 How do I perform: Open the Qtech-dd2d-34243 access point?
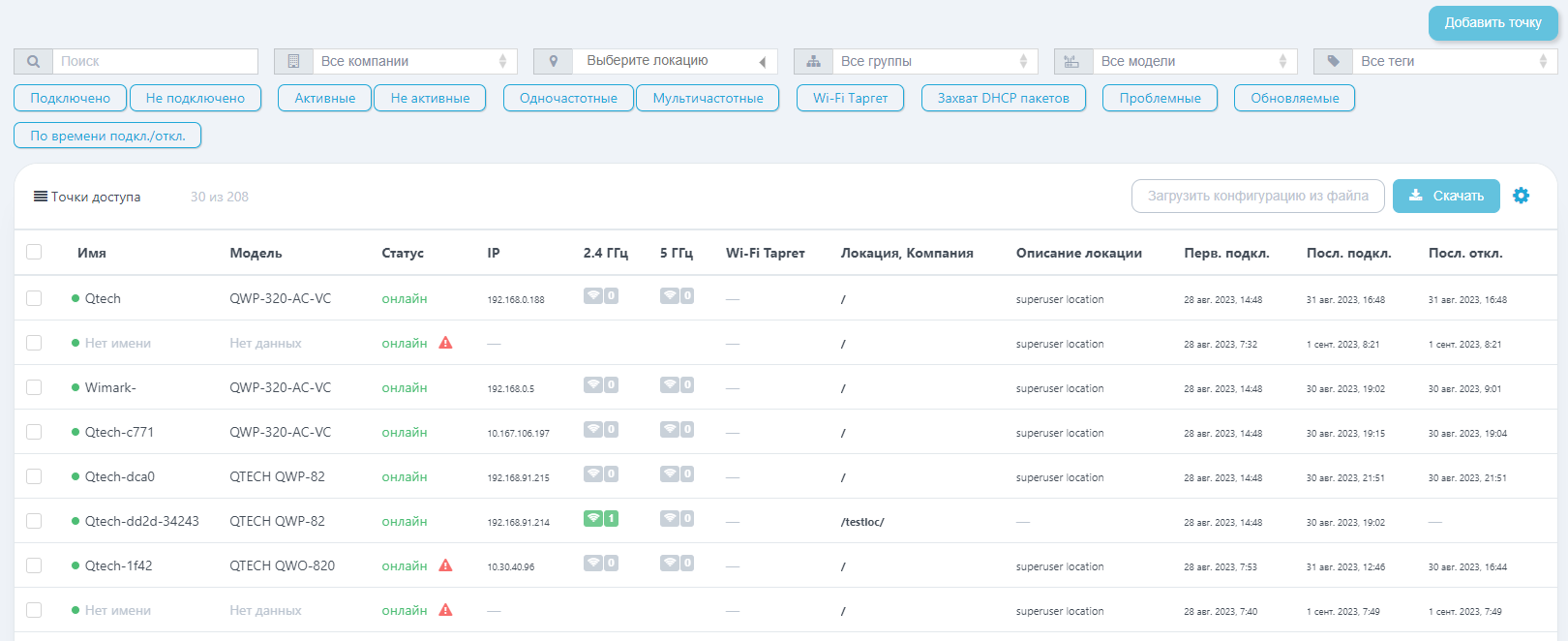point(141,521)
